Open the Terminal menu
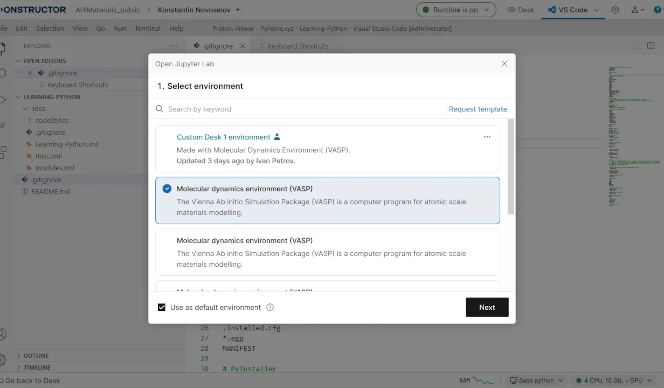Screen dimensions: 664x388 point(147,28)
